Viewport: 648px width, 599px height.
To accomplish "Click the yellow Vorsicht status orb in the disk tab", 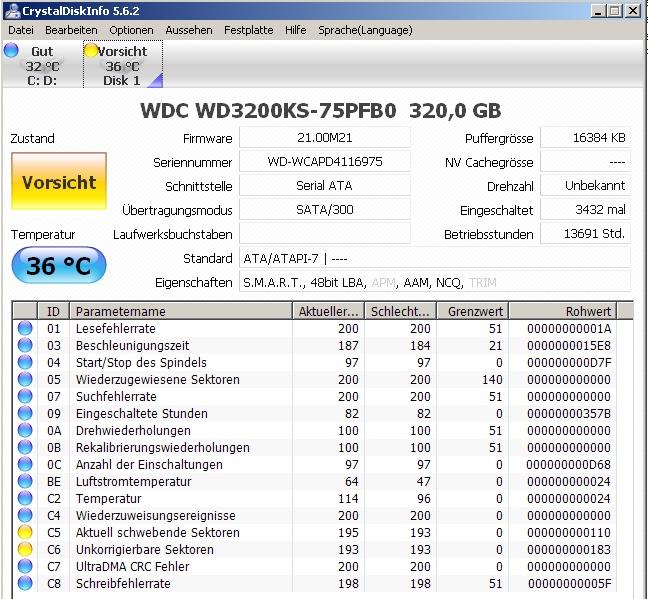I will click(x=91, y=50).
